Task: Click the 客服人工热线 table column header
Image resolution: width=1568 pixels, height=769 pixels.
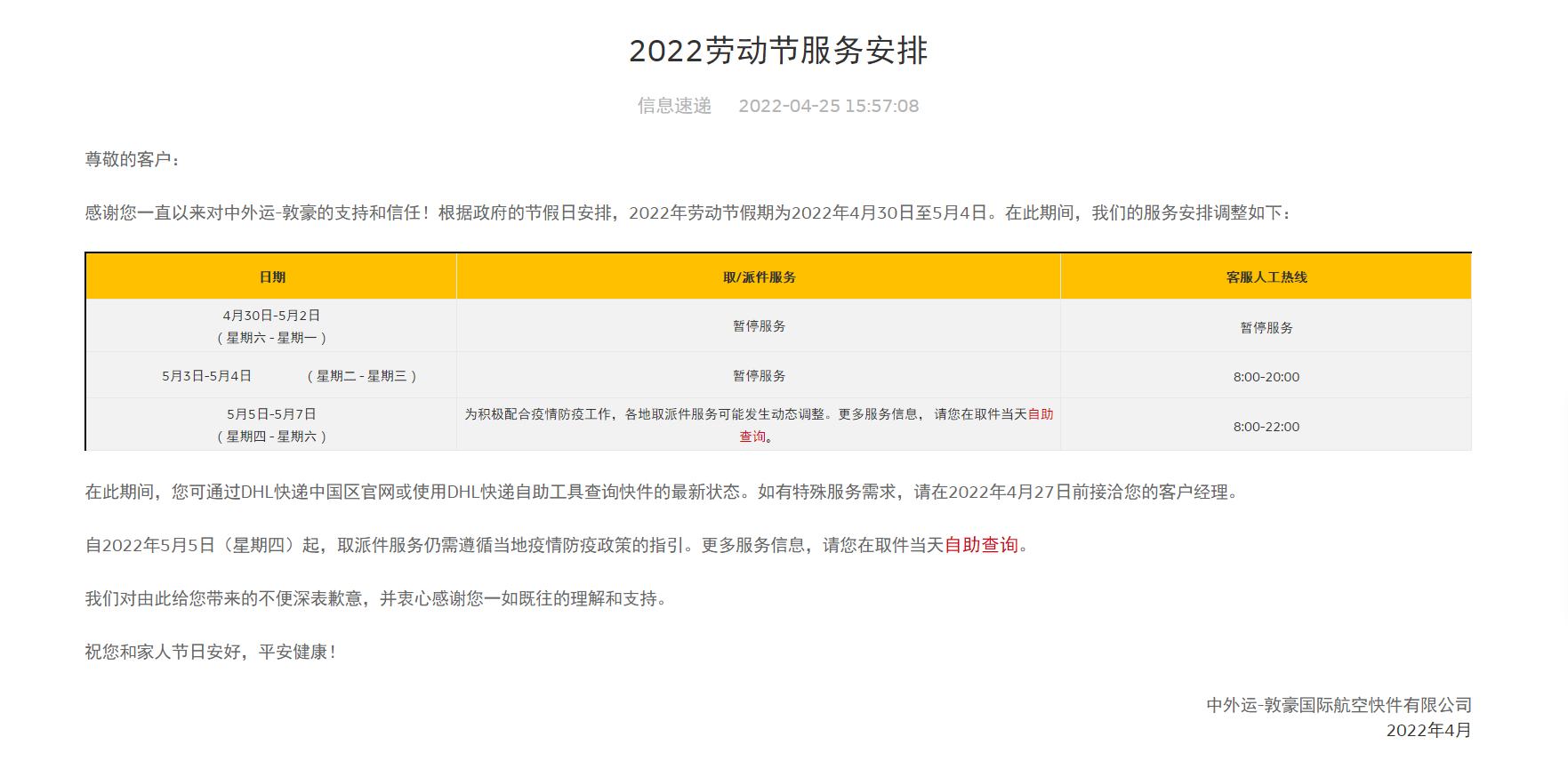Action: click(1266, 277)
